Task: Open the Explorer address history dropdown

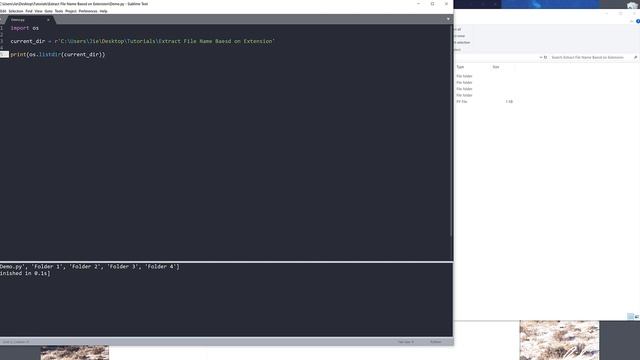Action: pyautogui.click(x=541, y=58)
